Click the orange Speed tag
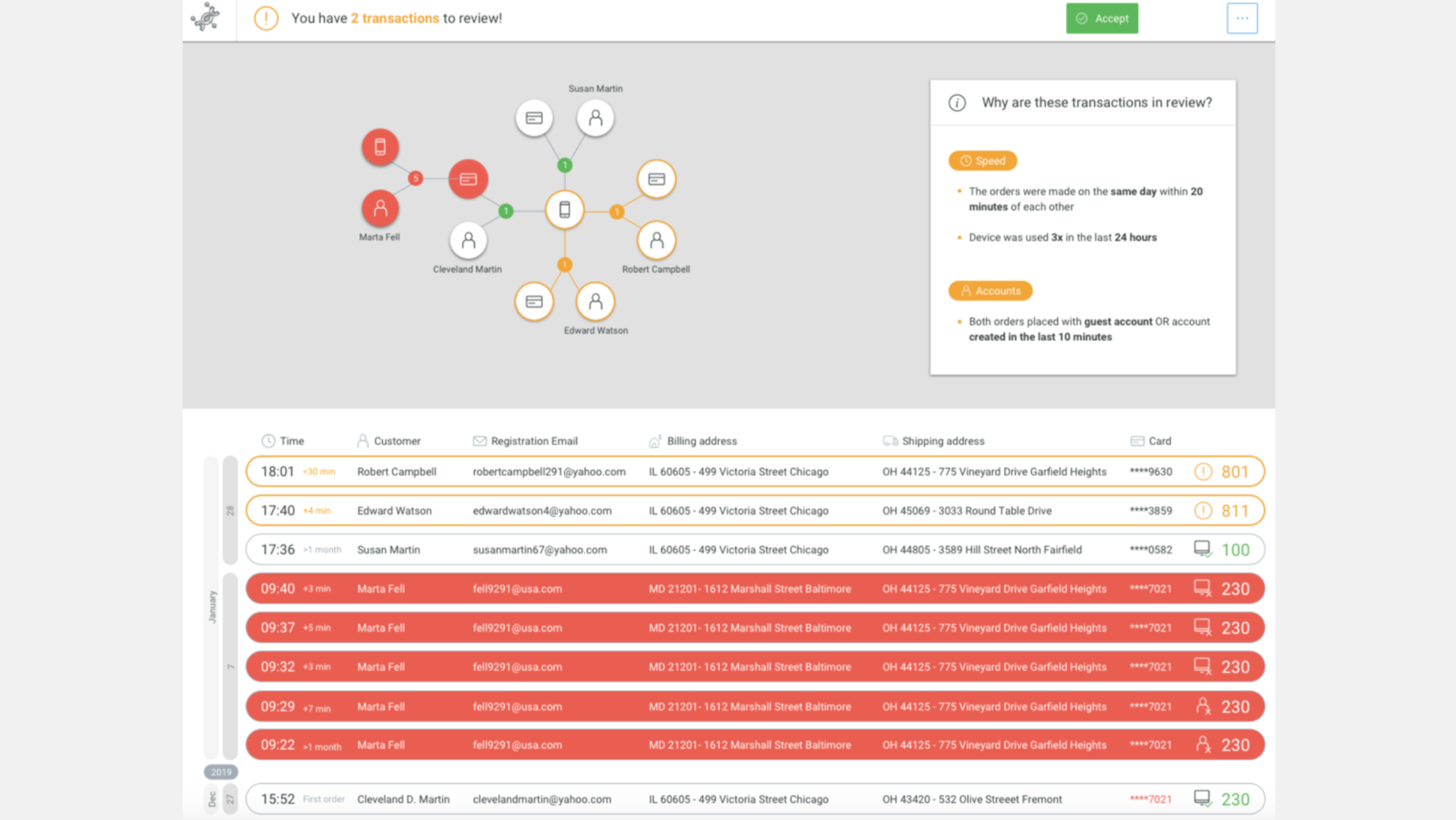 (982, 161)
